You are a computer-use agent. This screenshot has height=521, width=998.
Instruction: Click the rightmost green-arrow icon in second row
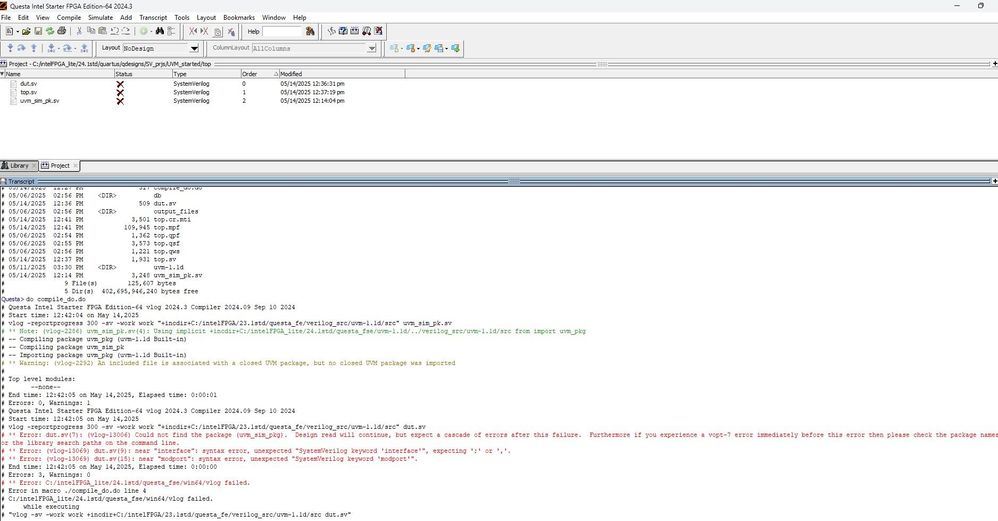[456, 48]
